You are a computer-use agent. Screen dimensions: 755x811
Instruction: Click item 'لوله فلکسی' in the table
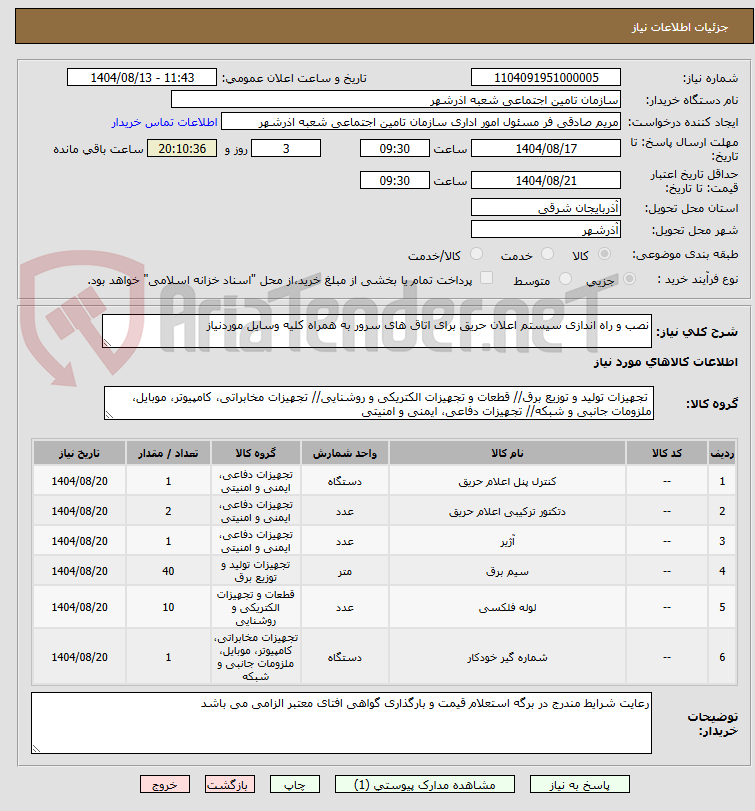tap(507, 607)
